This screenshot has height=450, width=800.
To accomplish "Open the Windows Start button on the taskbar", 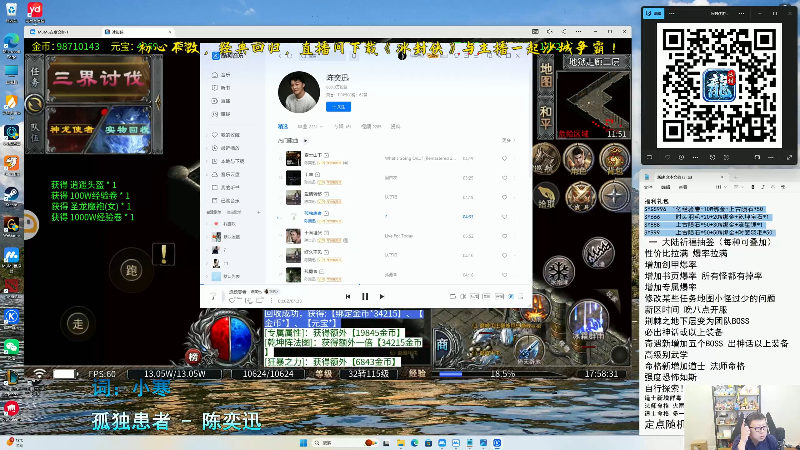I will (304, 443).
